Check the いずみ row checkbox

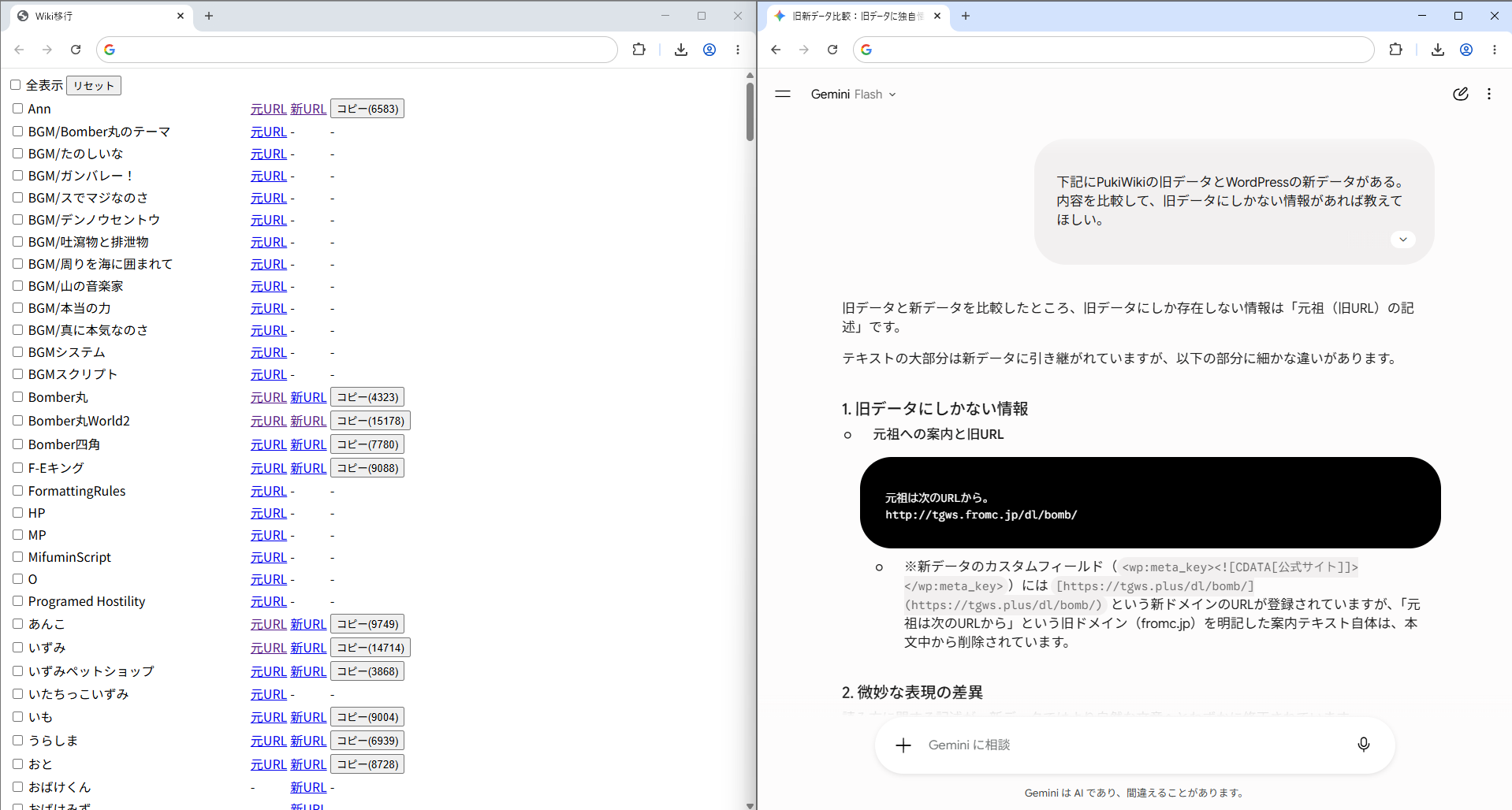[17, 647]
